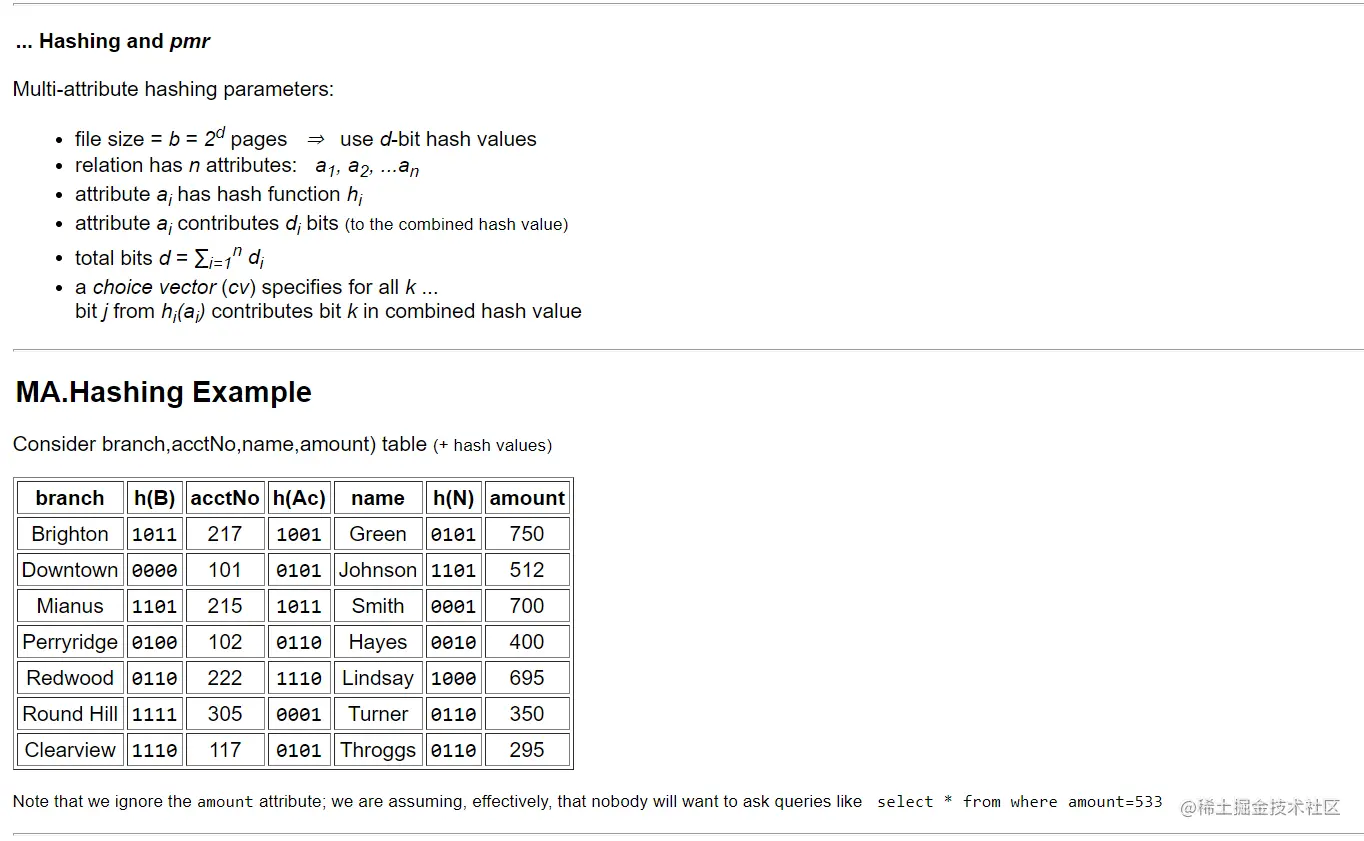Viewport: 1364px width, 841px height.
Task: Select the "has hash function h_i" bullet
Action: click(x=218, y=195)
